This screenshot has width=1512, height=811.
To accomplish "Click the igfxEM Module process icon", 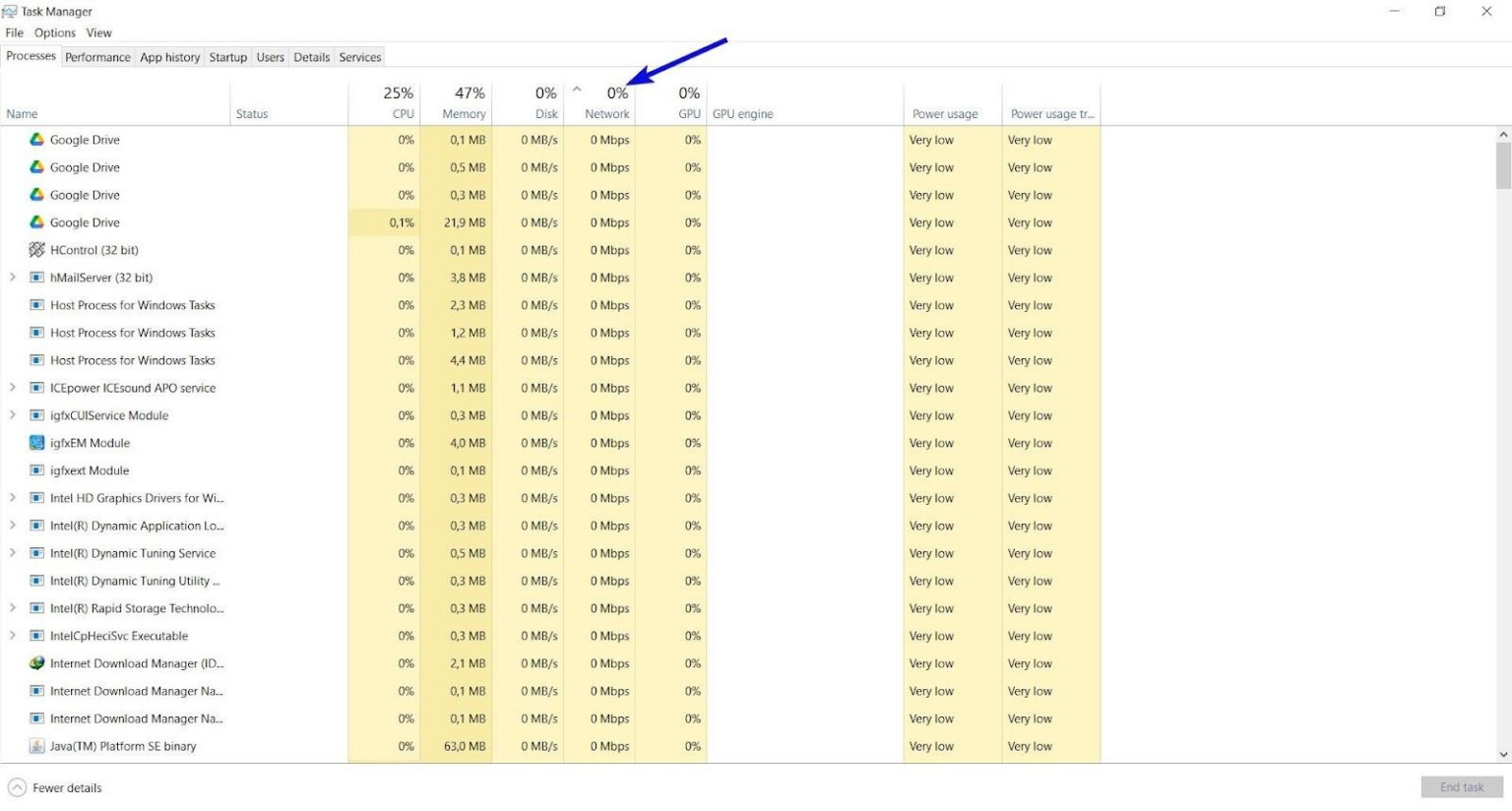I will pyautogui.click(x=36, y=443).
